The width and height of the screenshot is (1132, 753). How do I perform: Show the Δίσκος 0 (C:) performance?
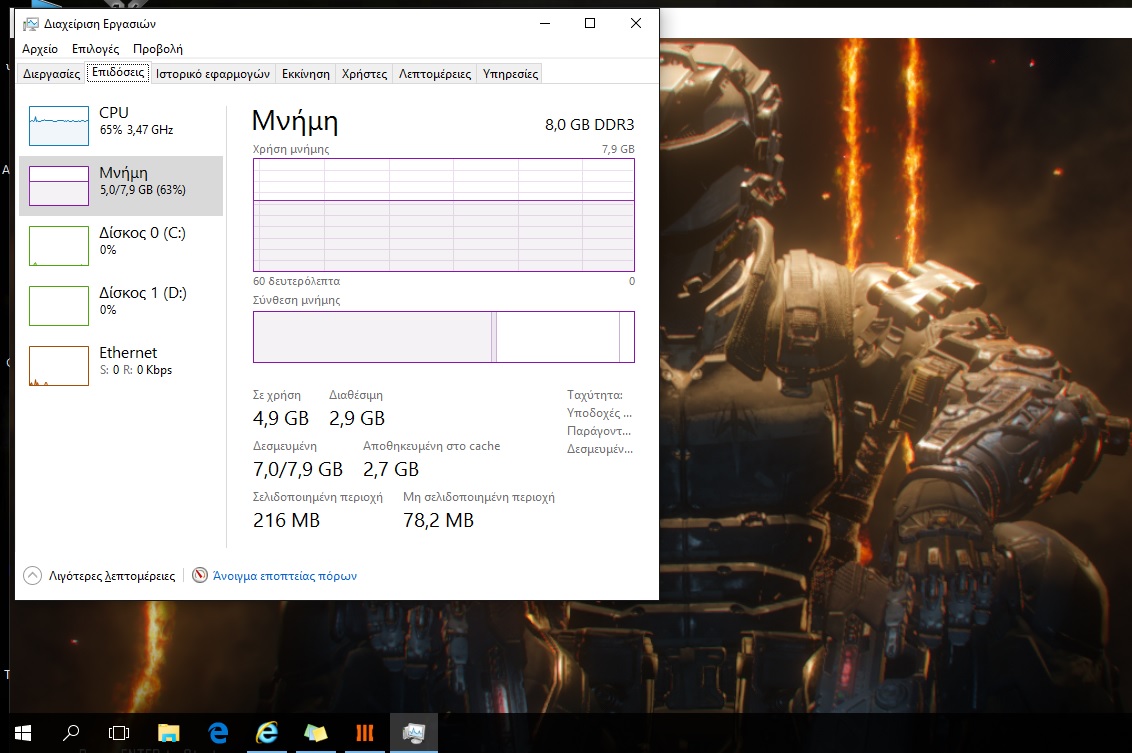tap(121, 245)
